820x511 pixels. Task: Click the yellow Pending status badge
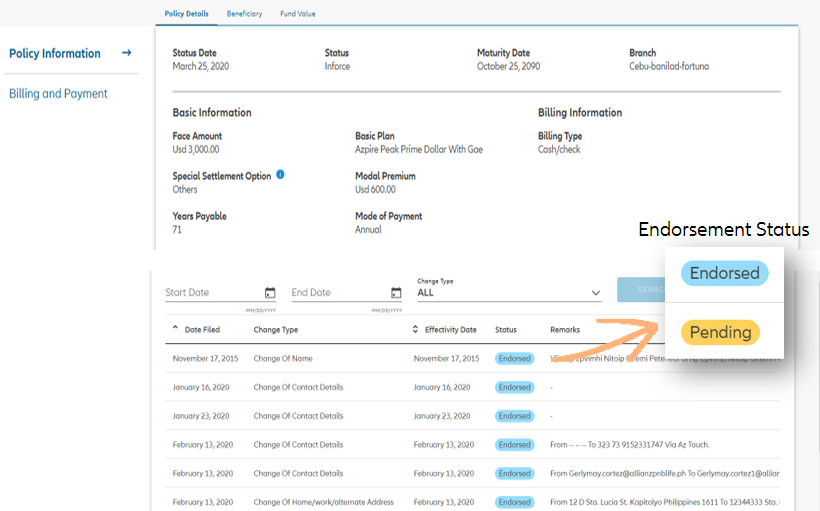[720, 332]
